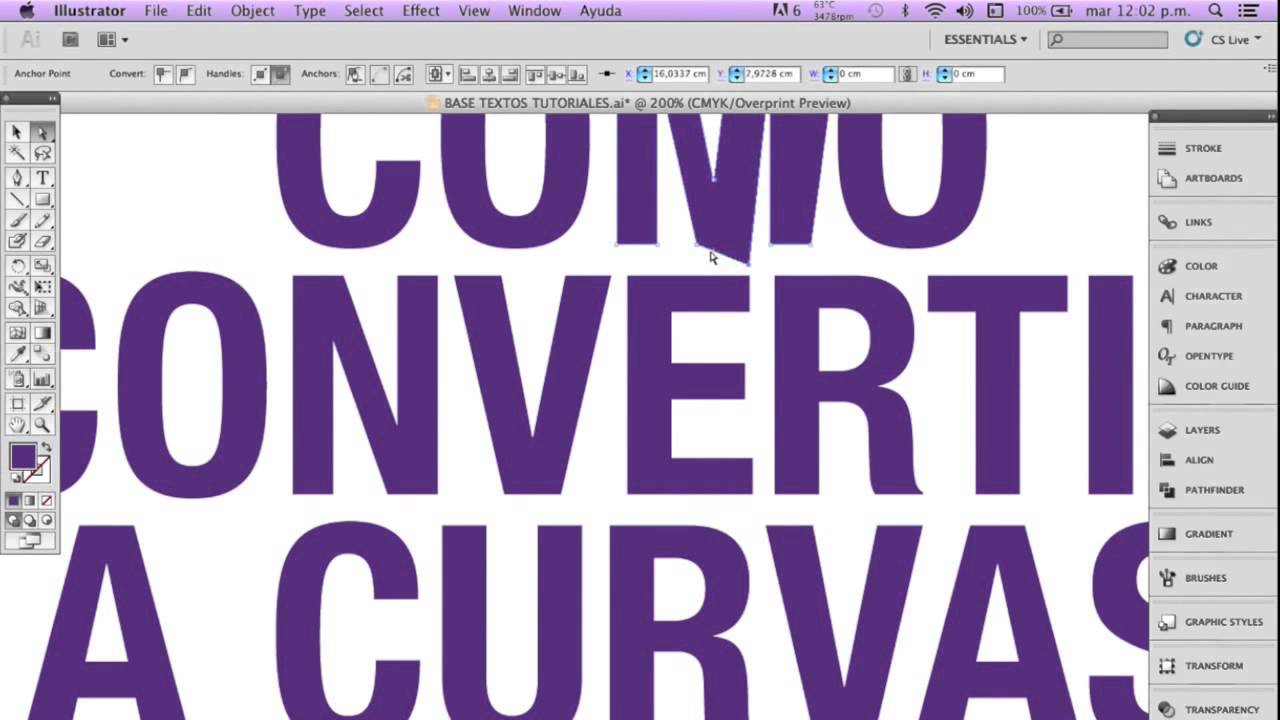Select the Pencil tool

click(x=42, y=220)
